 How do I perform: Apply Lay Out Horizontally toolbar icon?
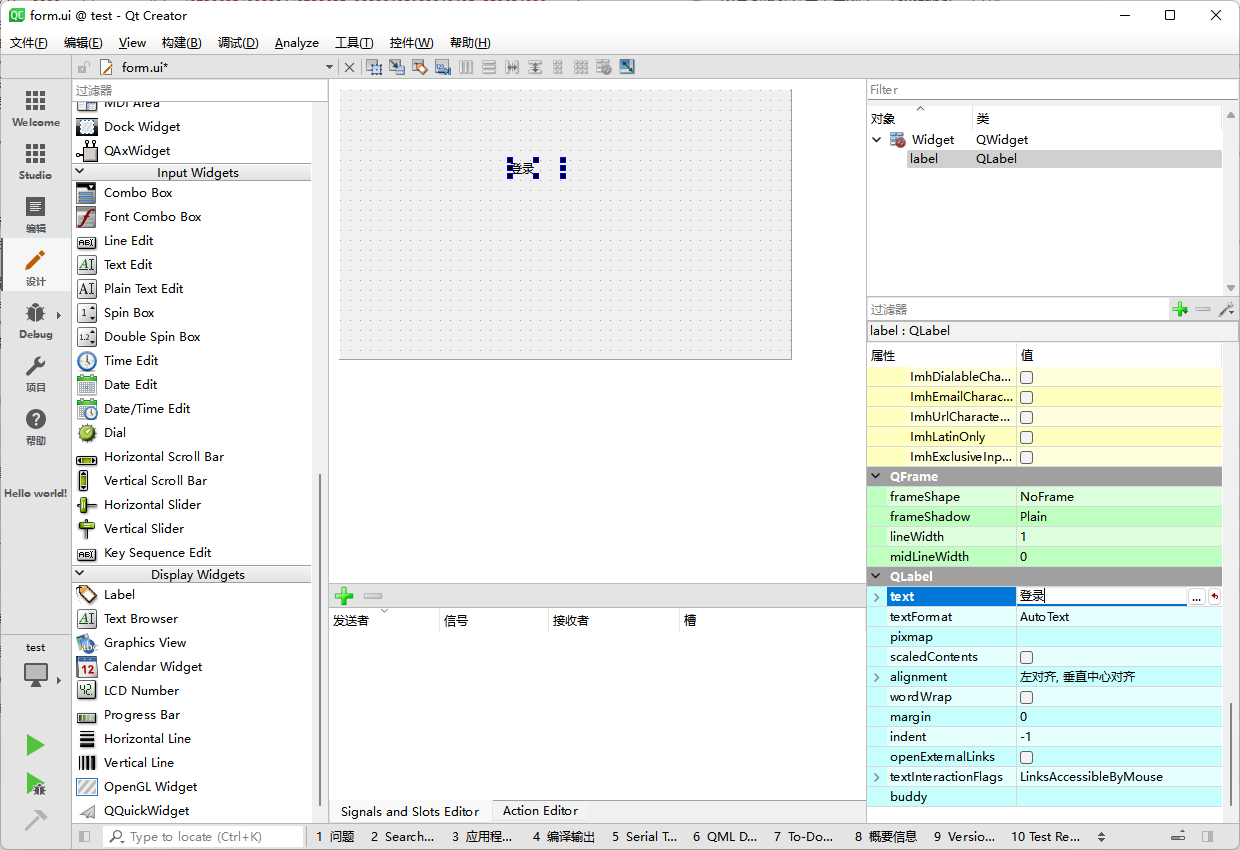466,67
